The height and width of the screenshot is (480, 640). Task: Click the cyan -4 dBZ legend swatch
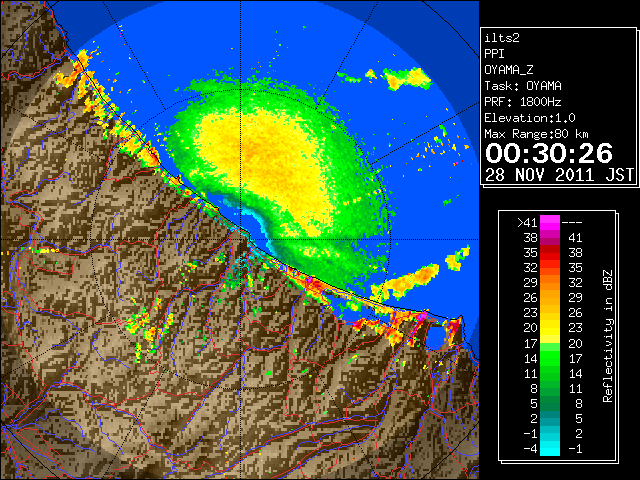[550, 449]
